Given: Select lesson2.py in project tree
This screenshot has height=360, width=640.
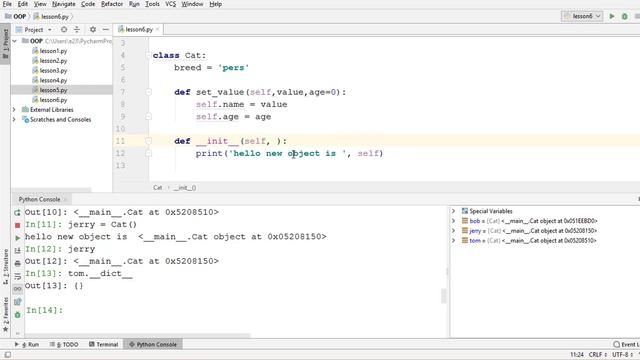Looking at the screenshot, I should (x=53, y=61).
